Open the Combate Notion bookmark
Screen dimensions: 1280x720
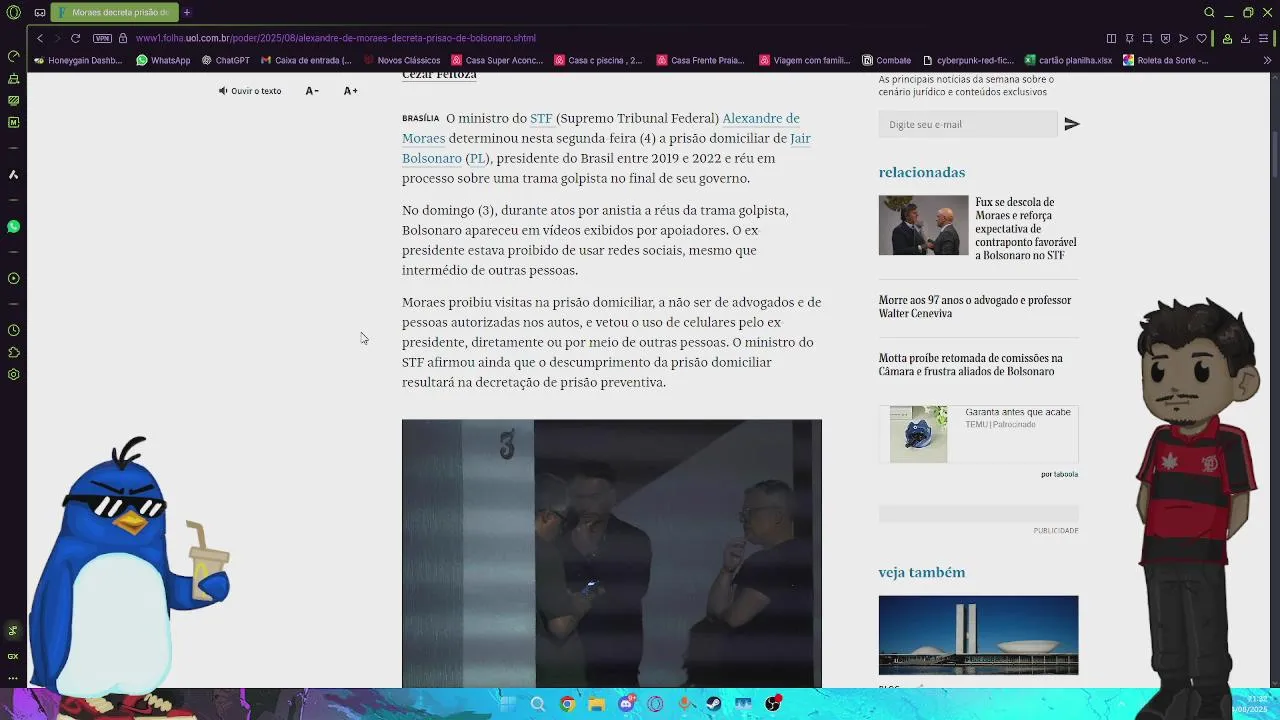coord(887,60)
